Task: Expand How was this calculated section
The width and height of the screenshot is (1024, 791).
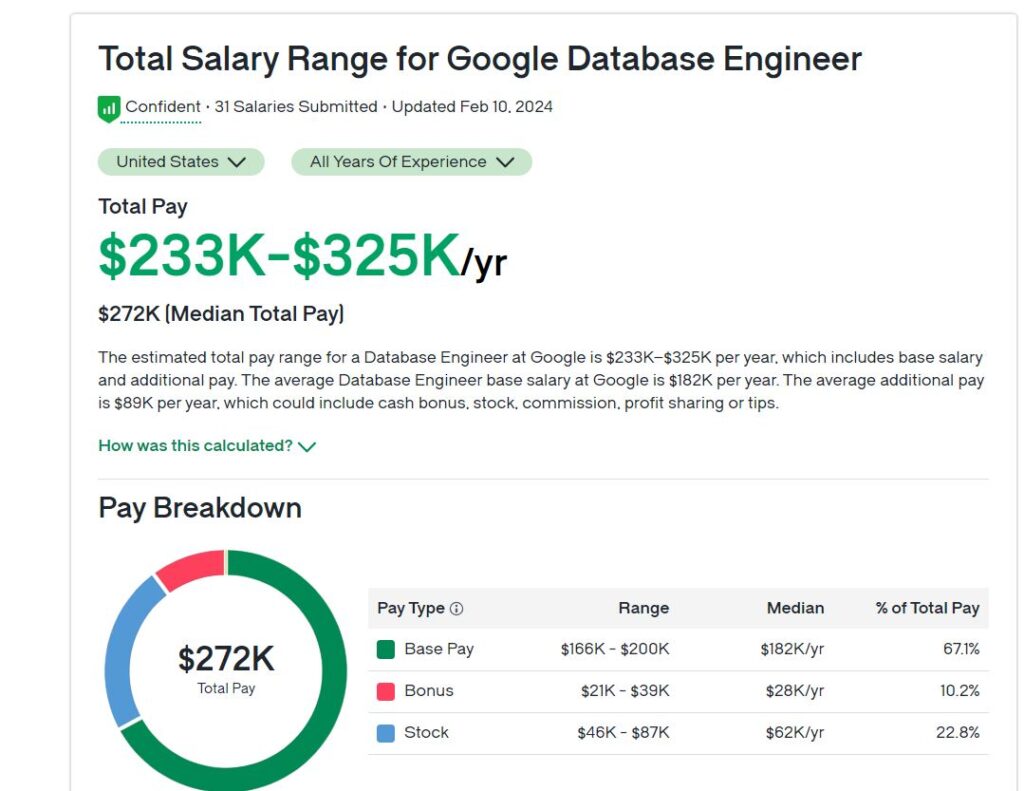Action: coord(196,446)
